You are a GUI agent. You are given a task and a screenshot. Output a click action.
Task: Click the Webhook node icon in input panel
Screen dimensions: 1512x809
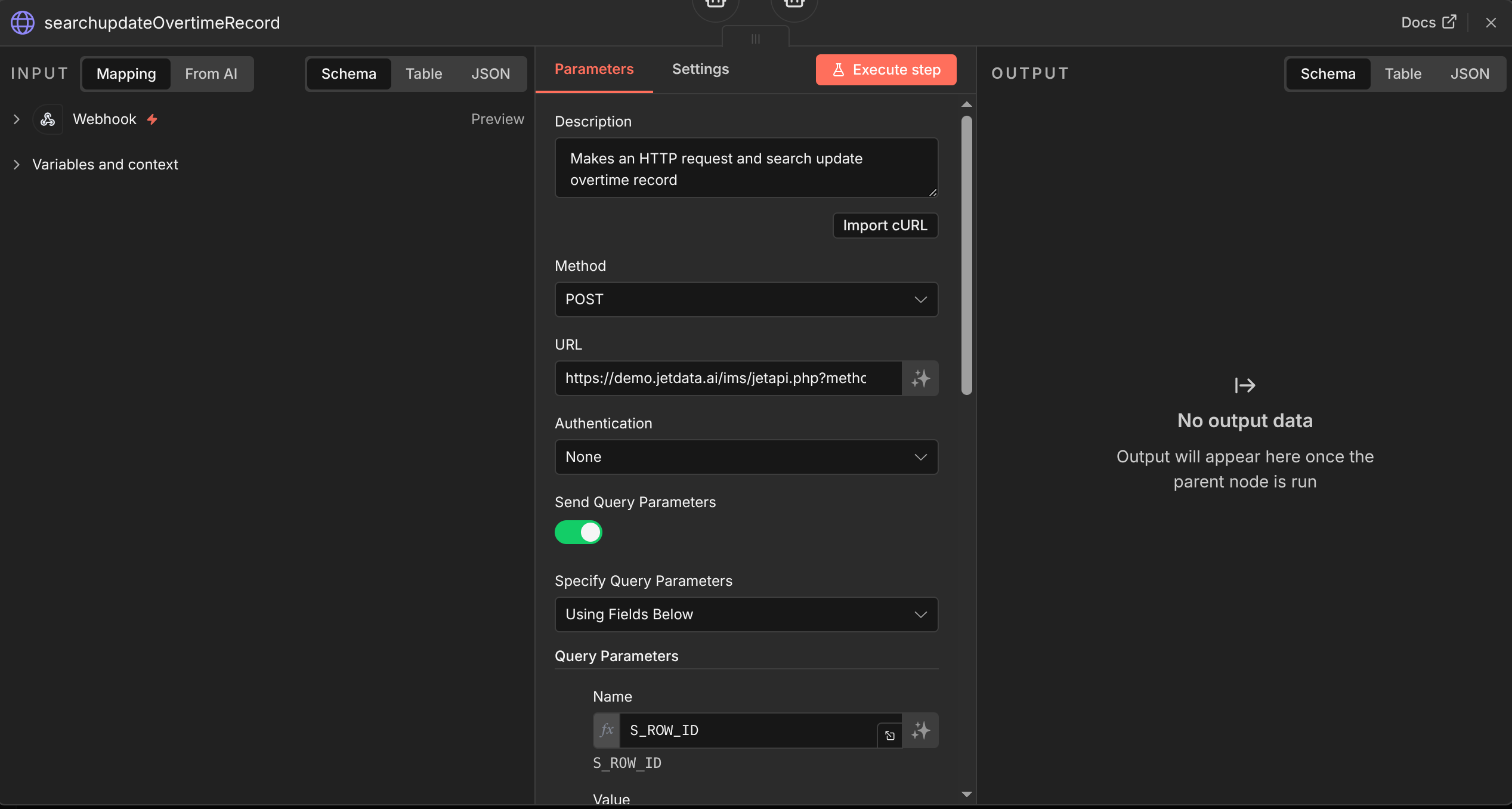click(x=48, y=119)
